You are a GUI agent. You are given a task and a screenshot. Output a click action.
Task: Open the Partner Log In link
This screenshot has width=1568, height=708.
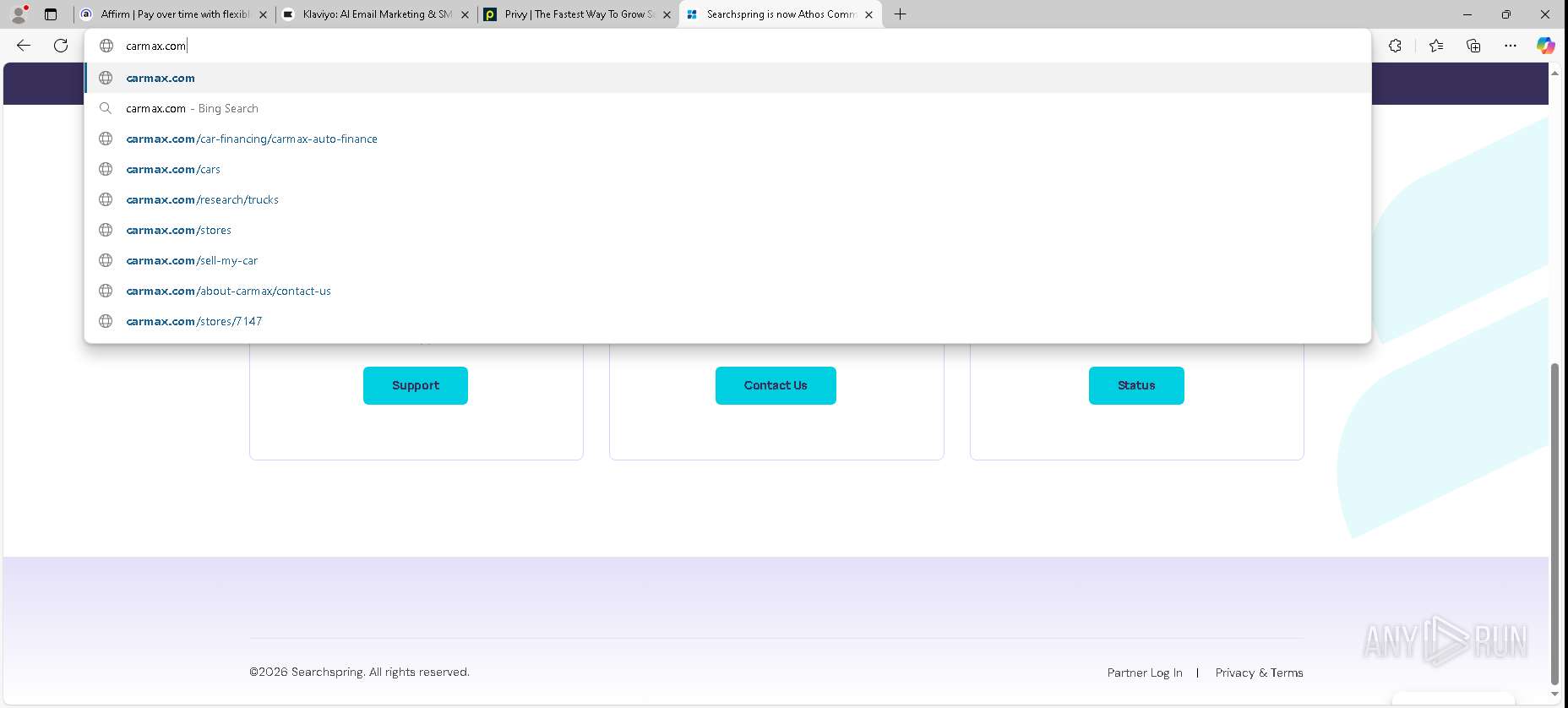[1145, 673]
